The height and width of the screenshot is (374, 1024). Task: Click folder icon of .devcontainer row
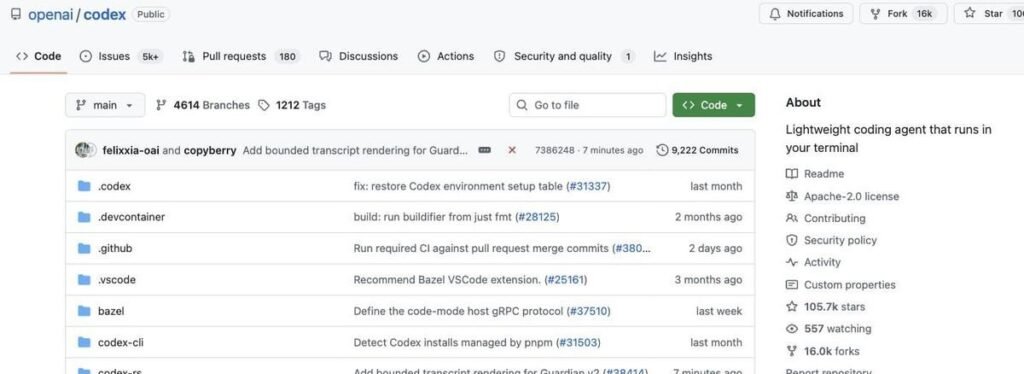(x=84, y=217)
